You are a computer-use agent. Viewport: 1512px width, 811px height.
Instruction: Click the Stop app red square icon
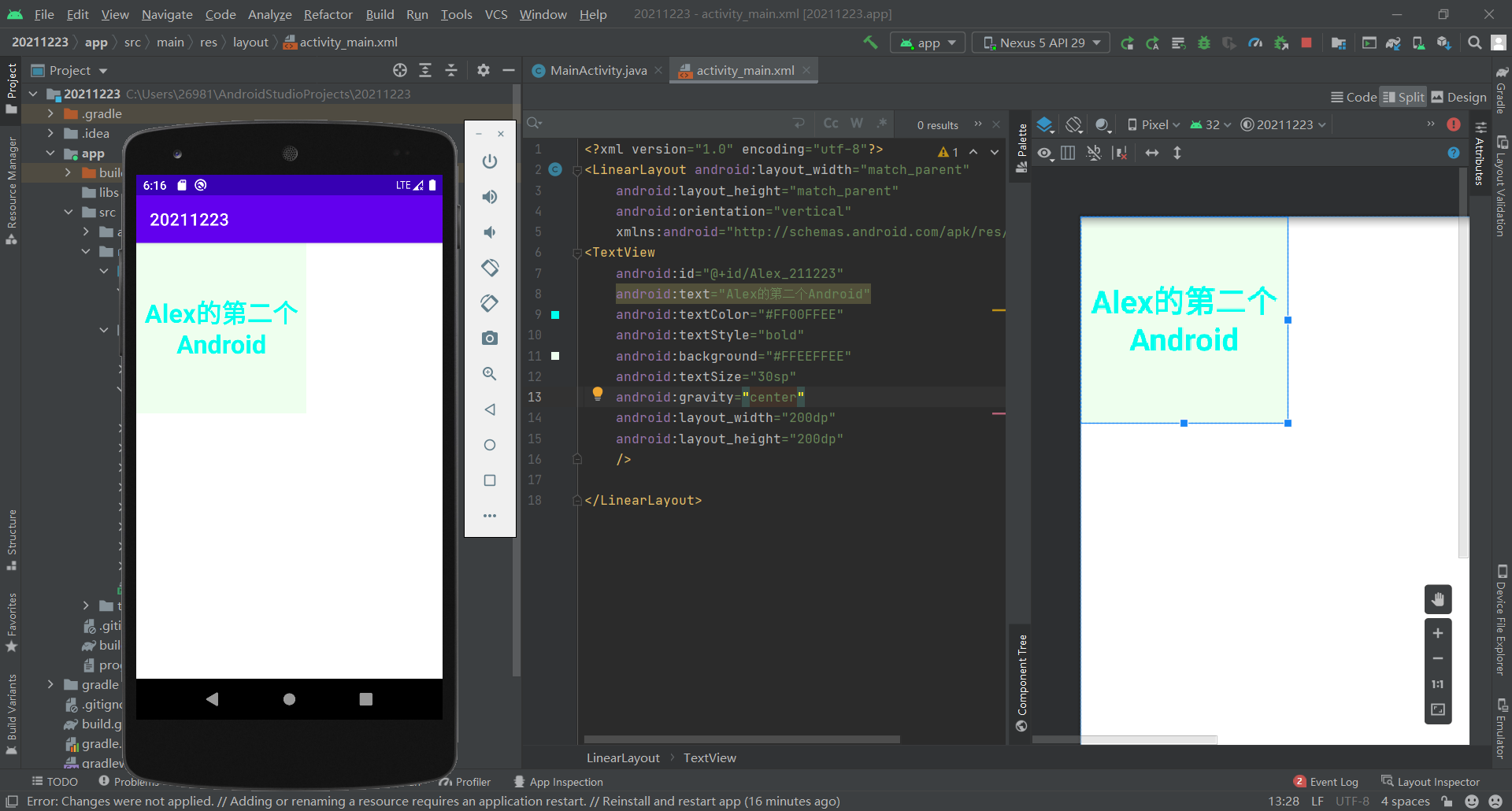(x=1306, y=43)
